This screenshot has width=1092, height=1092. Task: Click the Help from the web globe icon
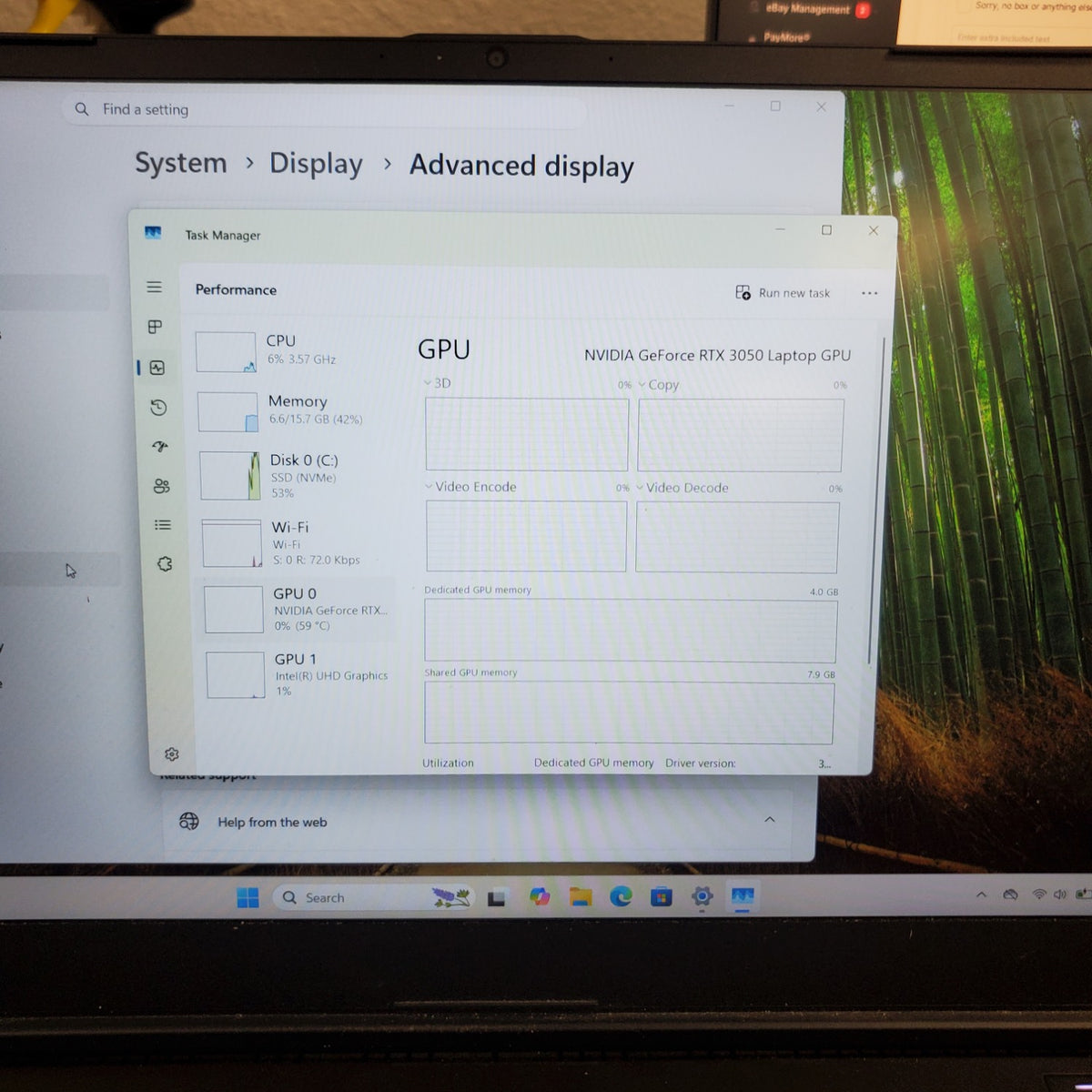(x=189, y=821)
